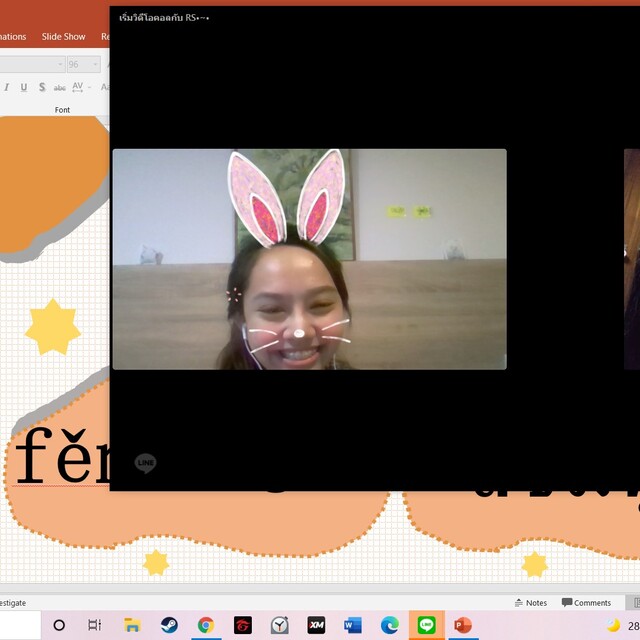Click the LINE taskbar icon

point(426,625)
